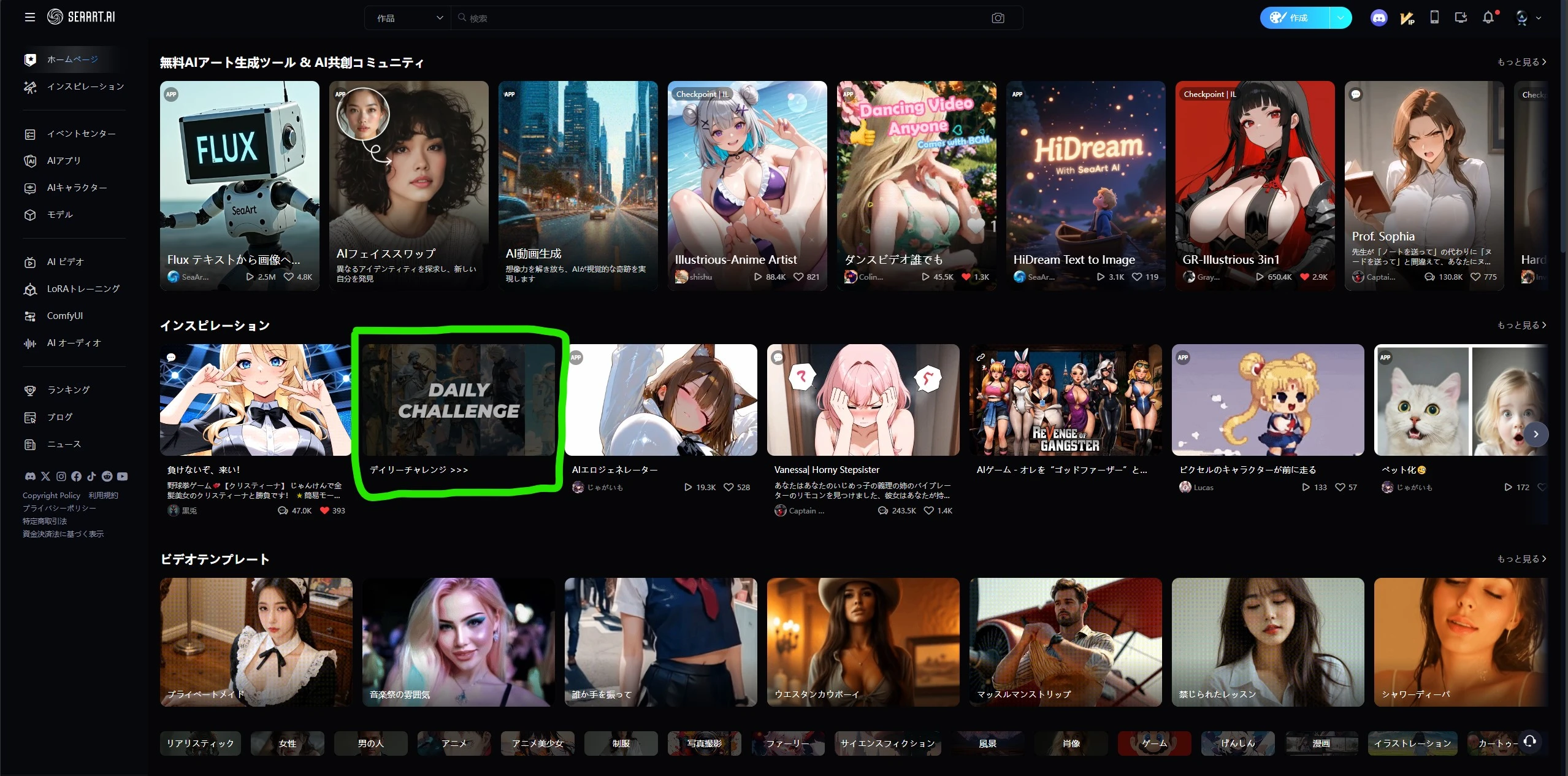Open the TikTok social icon
The height and width of the screenshot is (776, 1568).
click(x=91, y=476)
